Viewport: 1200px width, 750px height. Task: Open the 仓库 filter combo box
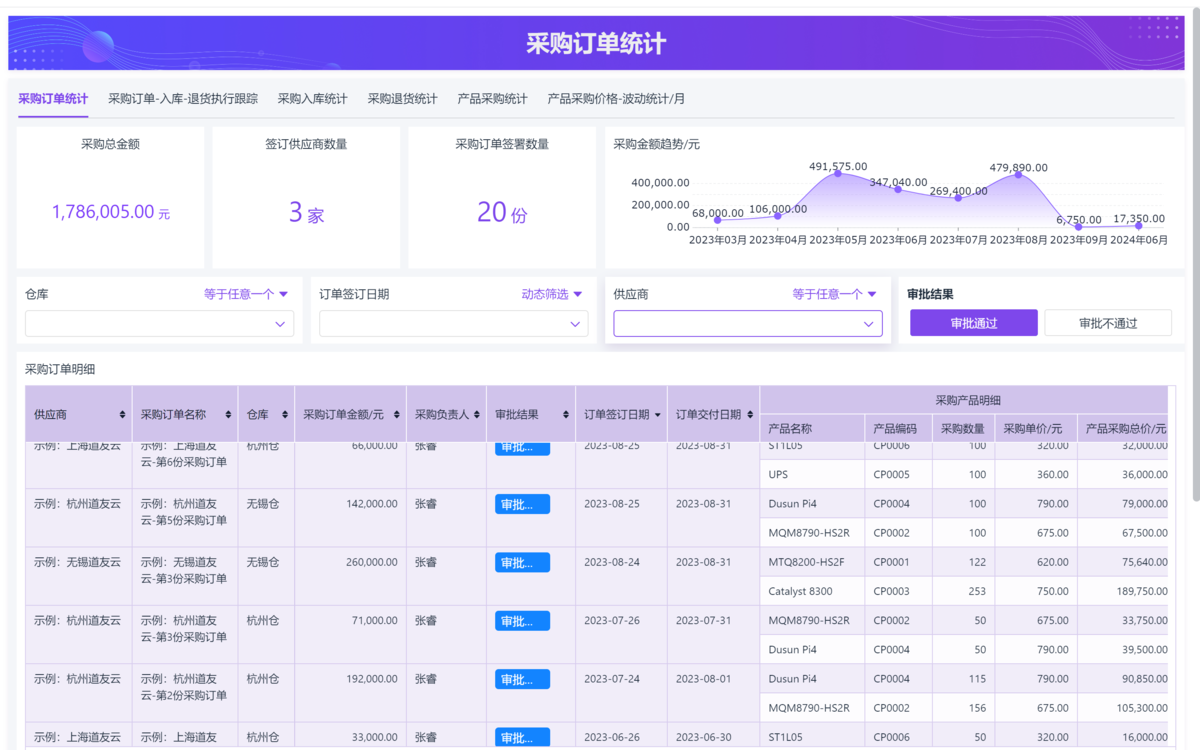tap(159, 324)
